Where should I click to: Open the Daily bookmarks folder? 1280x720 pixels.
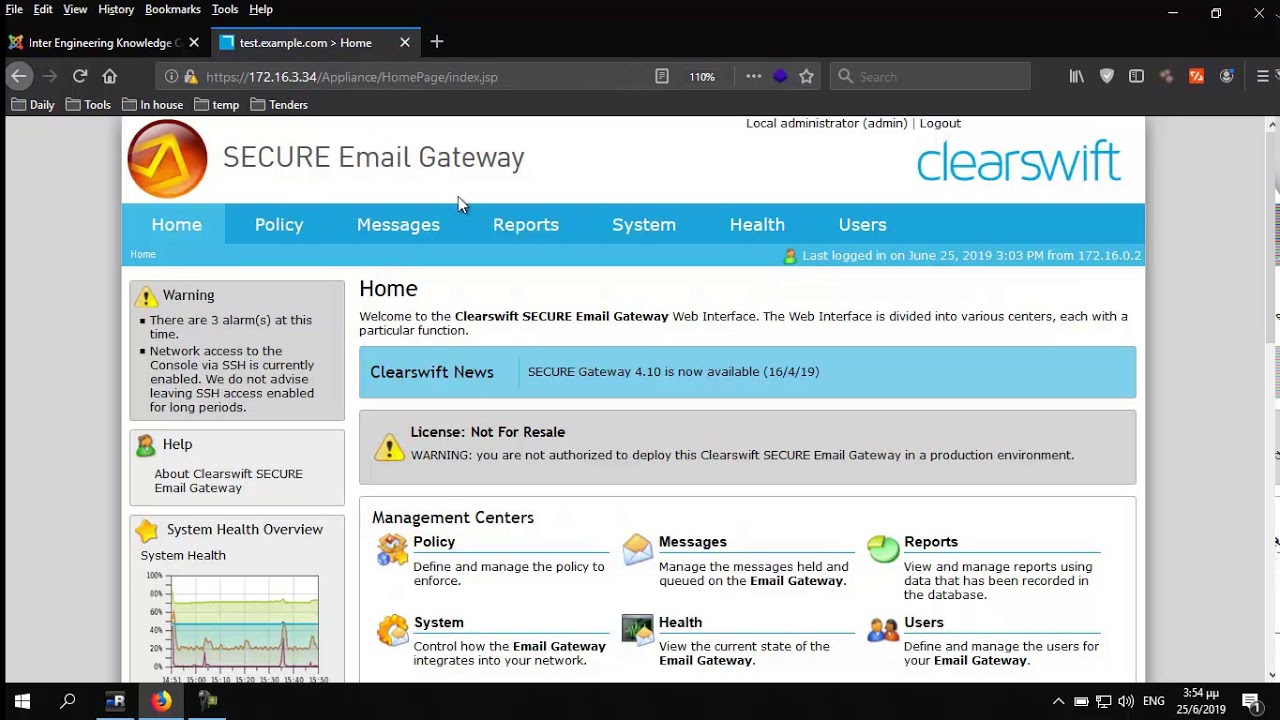33,104
